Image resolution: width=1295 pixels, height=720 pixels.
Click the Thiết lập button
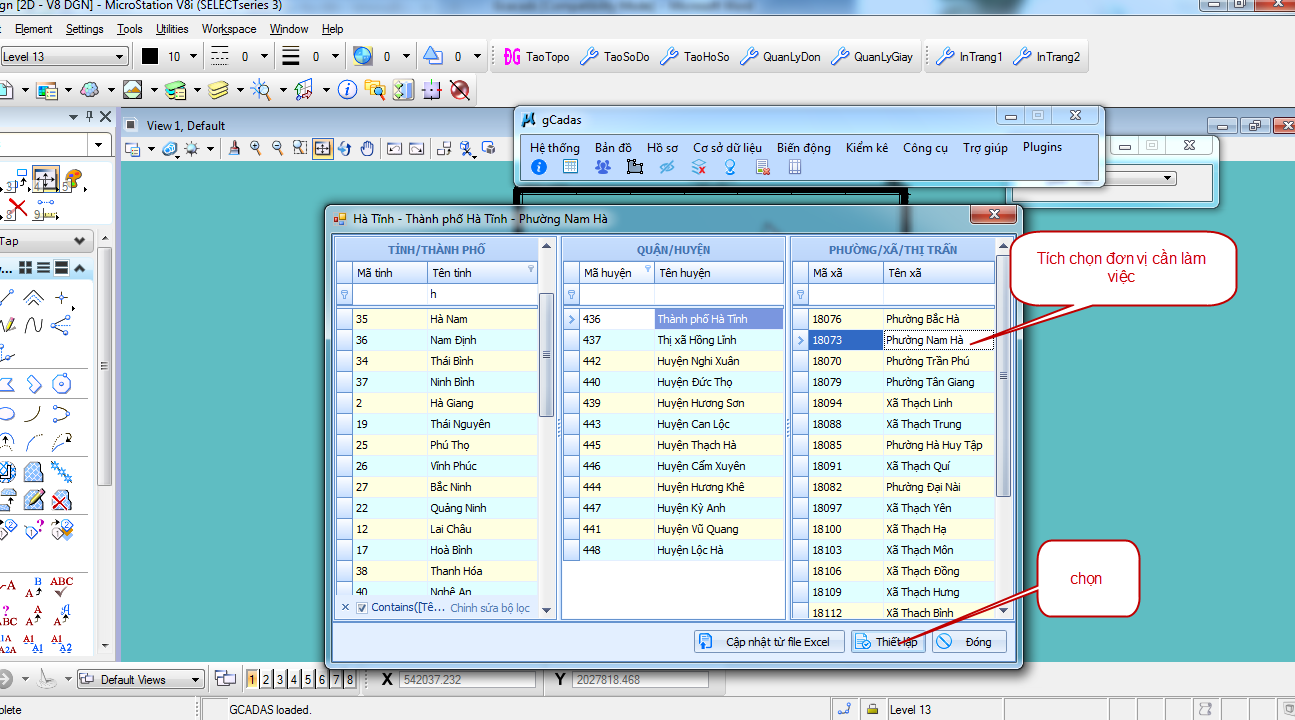pos(888,642)
